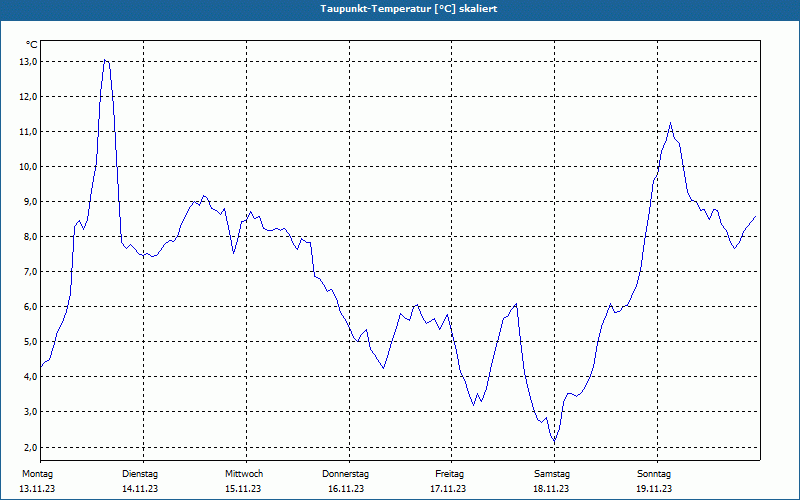Click the 13,0 y-axis value
Viewport: 800px width, 500px height.
pos(28,62)
